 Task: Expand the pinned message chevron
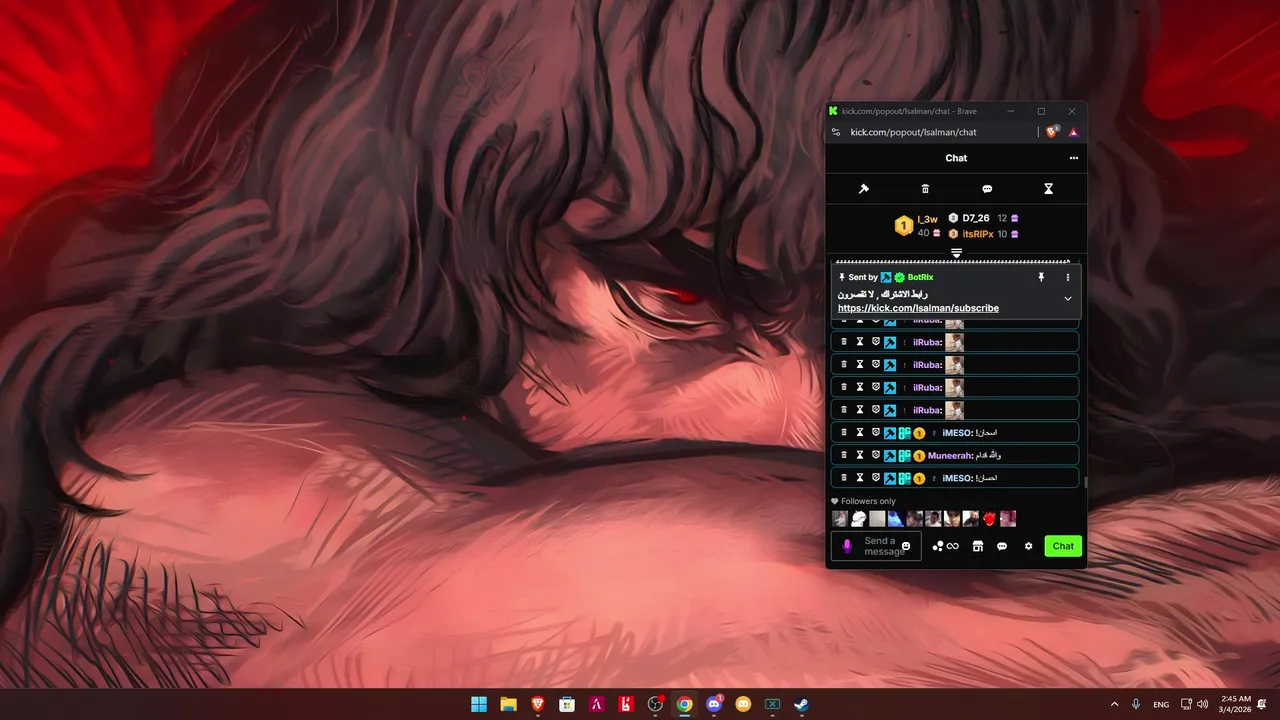[x=1067, y=298]
